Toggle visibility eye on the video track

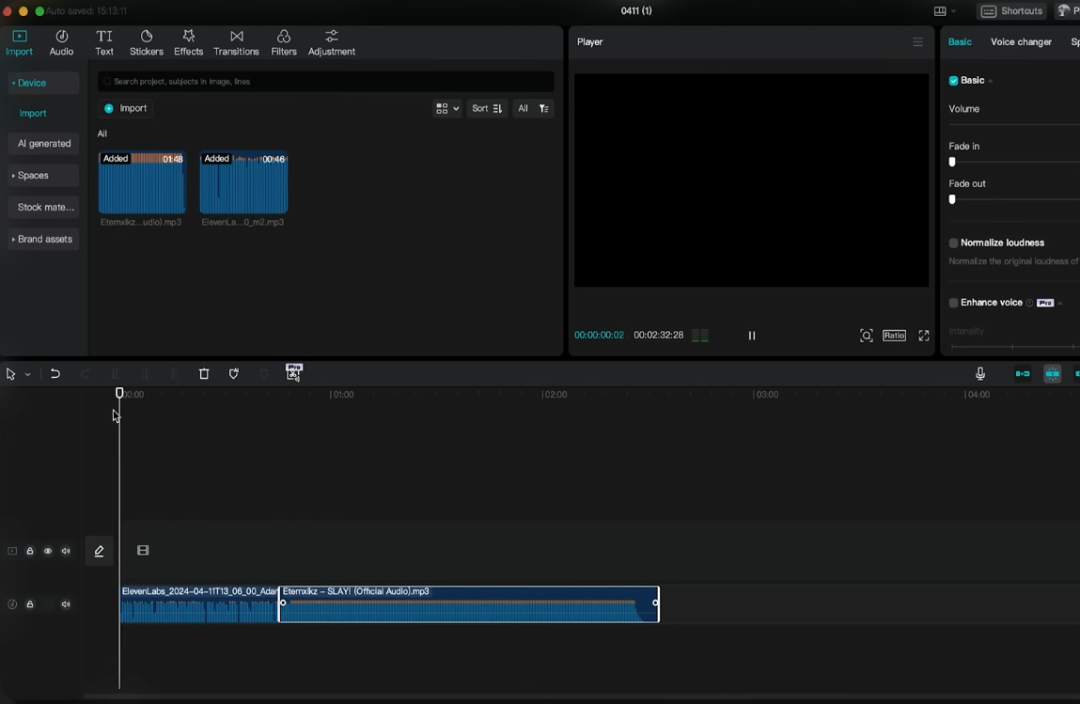48,551
